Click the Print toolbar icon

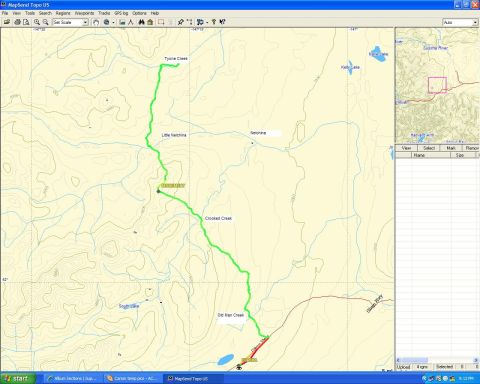[17, 22]
